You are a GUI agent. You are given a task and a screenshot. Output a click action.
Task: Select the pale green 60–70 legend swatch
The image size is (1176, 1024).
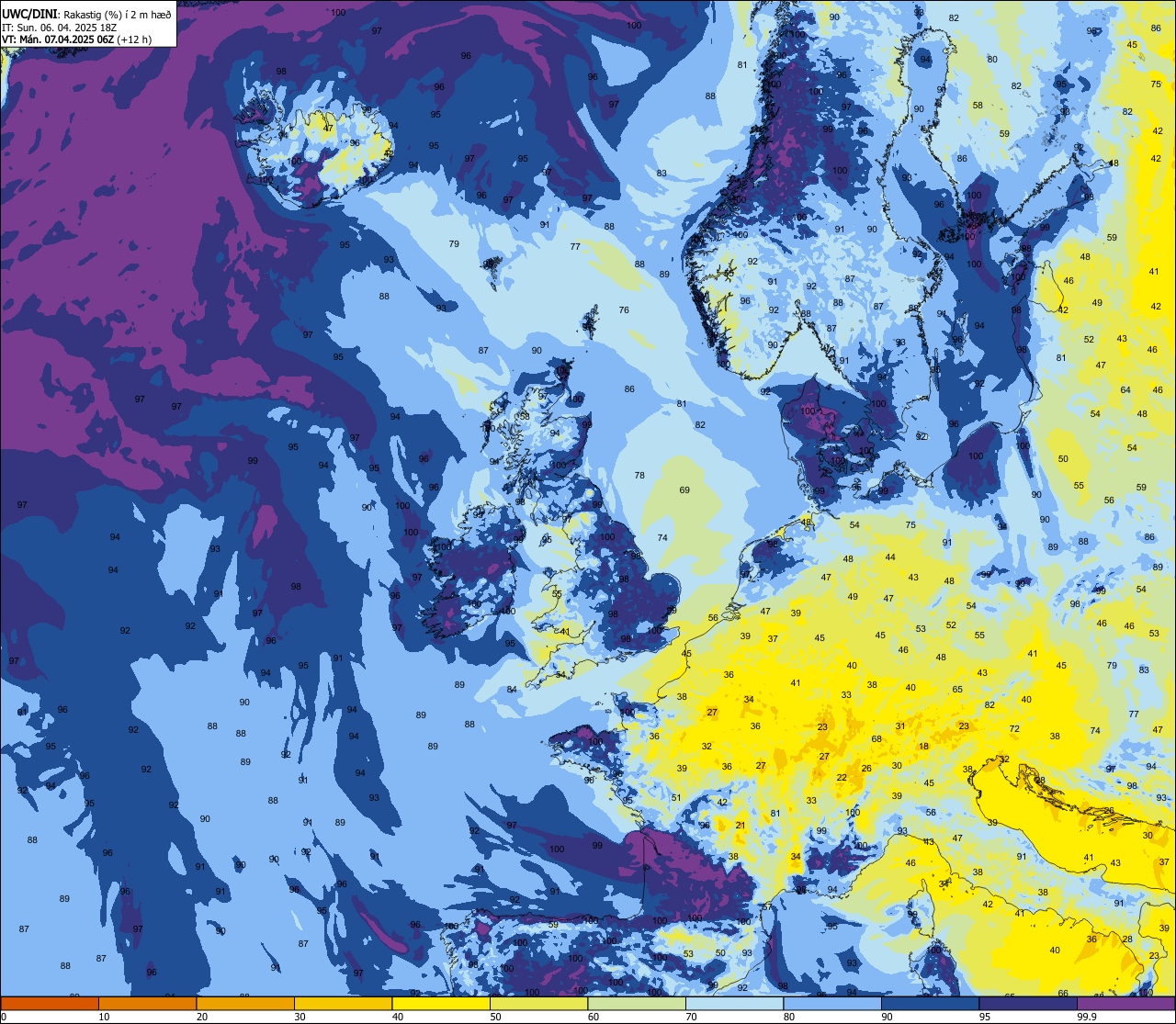pyautogui.click(x=637, y=1003)
